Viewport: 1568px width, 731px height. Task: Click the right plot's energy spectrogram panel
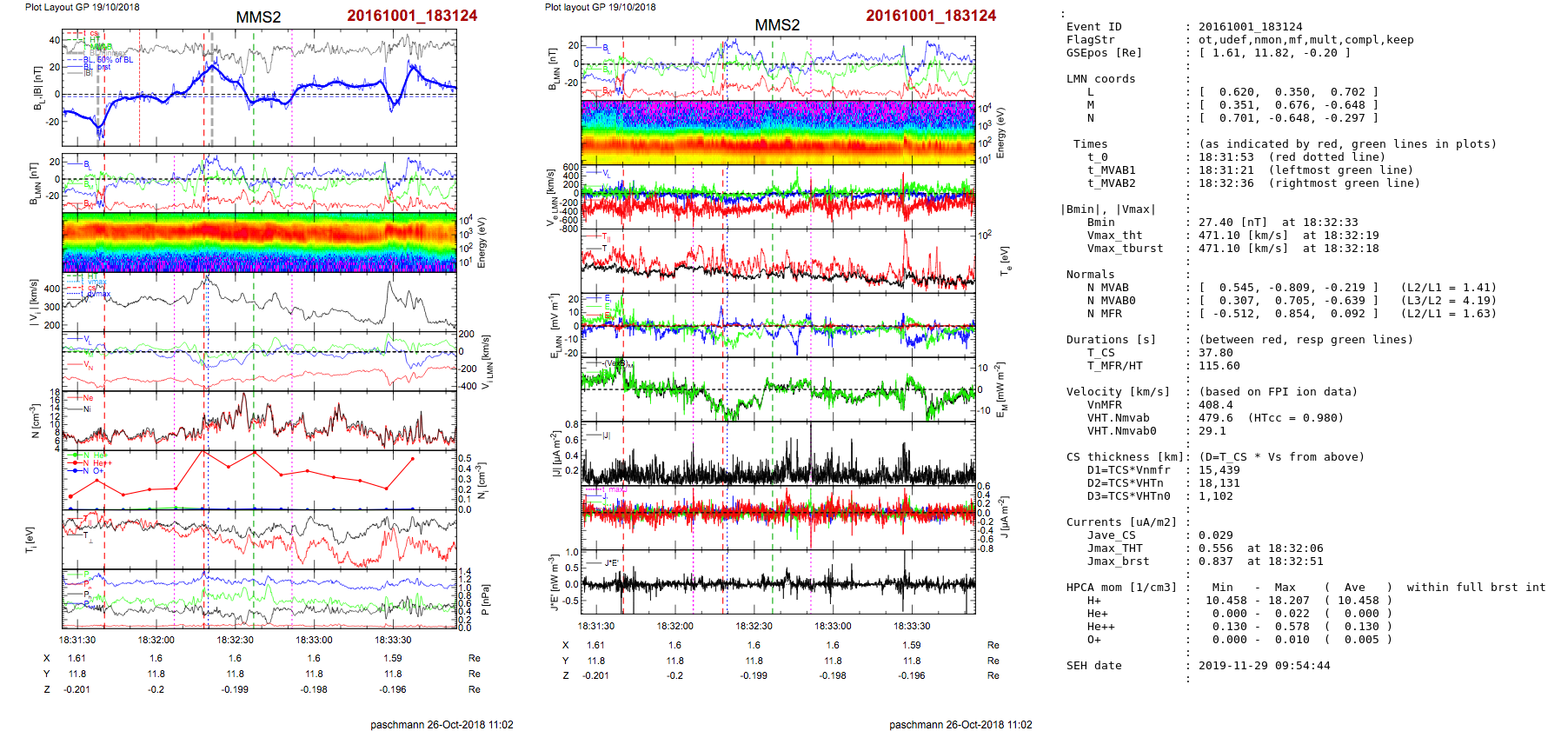click(x=778, y=131)
